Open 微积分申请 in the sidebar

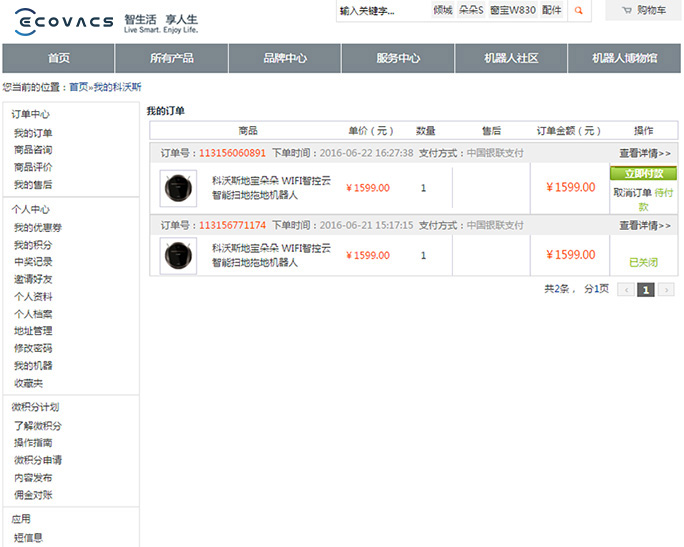point(38,460)
